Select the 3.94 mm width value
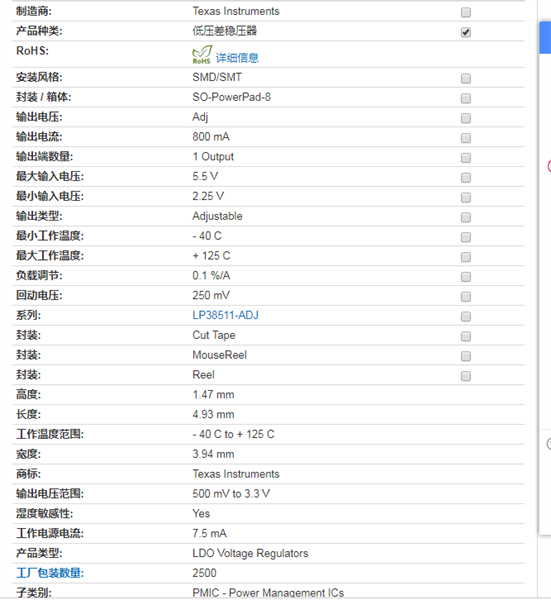551x600 pixels. [x=213, y=454]
